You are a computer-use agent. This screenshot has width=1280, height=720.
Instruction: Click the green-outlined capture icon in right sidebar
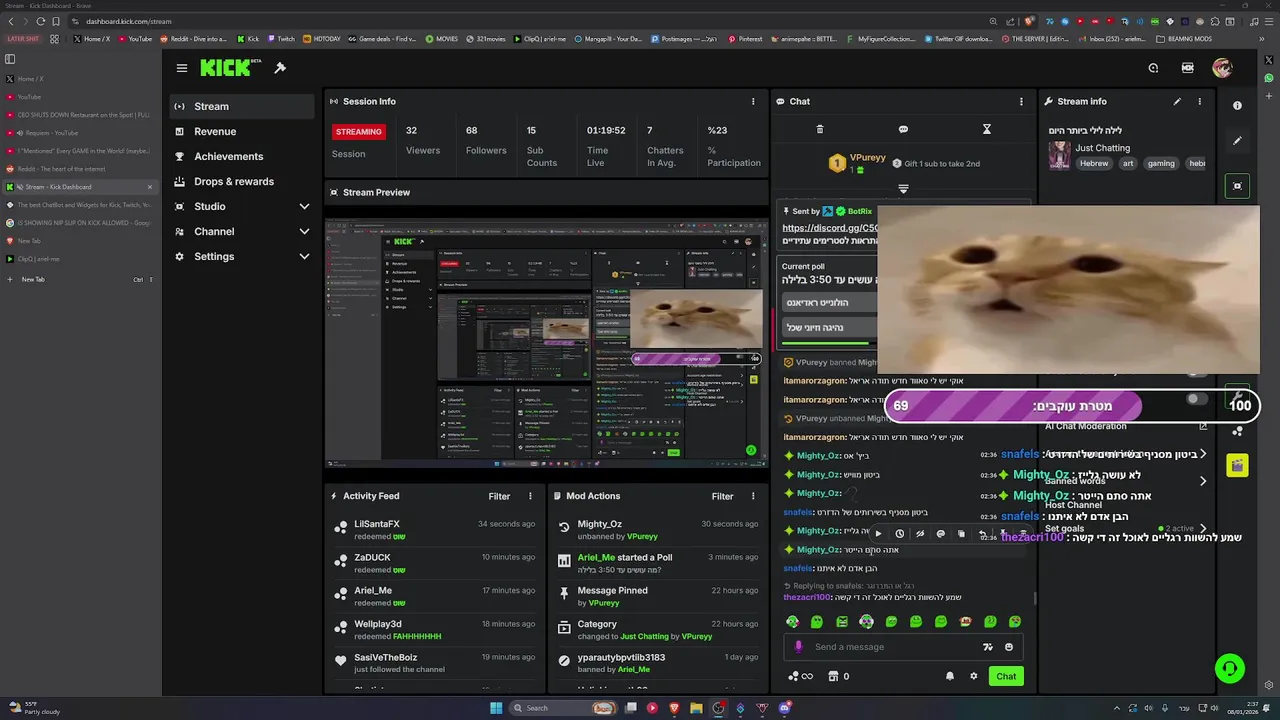click(x=1237, y=186)
